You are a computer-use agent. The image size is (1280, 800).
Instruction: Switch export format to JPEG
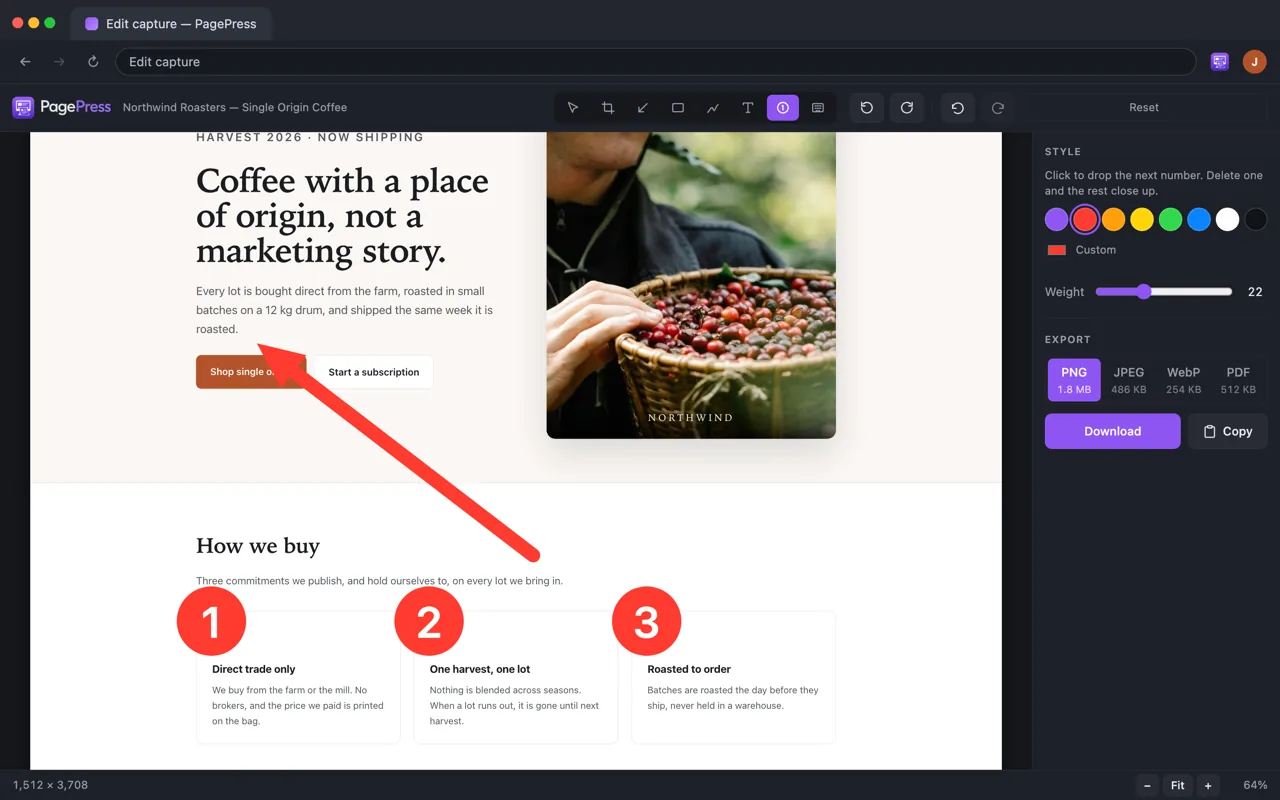tap(1129, 380)
